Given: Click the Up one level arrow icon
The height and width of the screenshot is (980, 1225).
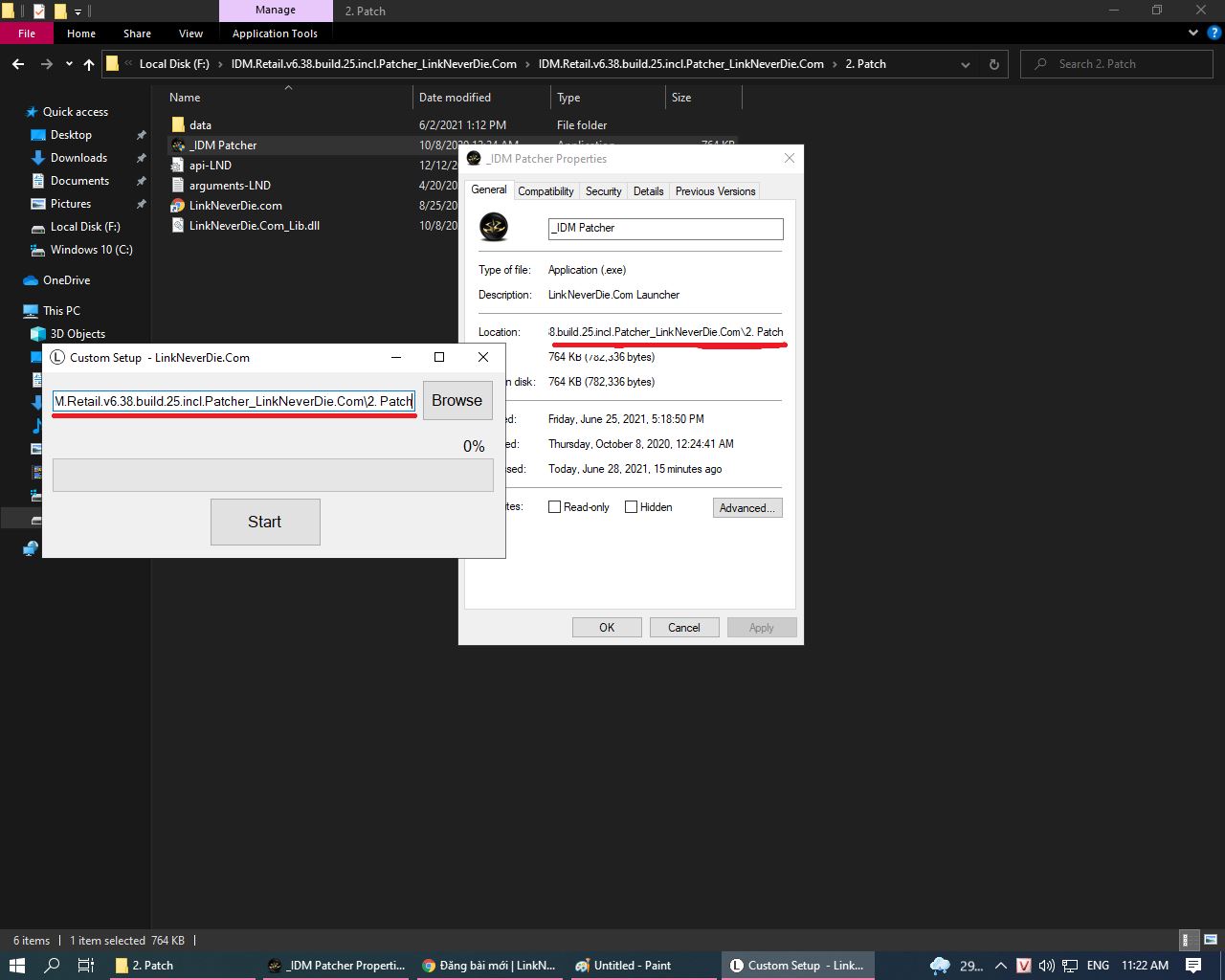Looking at the screenshot, I should click(89, 64).
